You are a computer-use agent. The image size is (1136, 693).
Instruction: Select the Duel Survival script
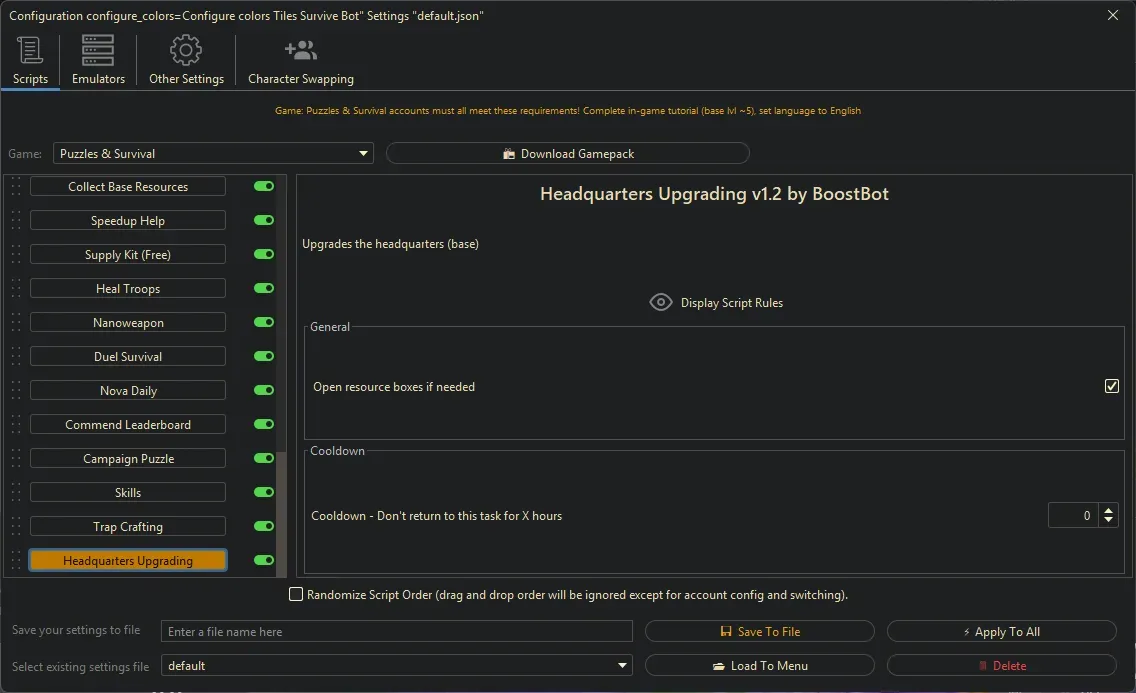(x=128, y=357)
